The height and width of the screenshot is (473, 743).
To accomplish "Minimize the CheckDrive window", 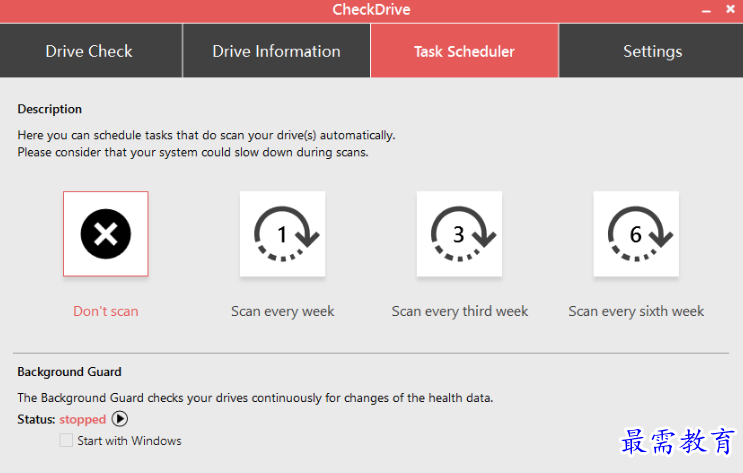I will tap(706, 10).
